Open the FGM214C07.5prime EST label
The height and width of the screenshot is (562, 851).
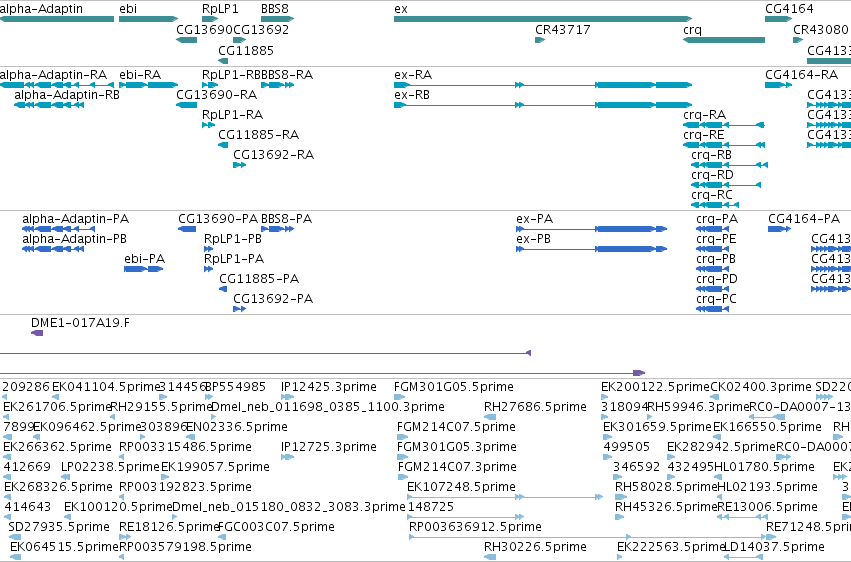(x=456, y=427)
